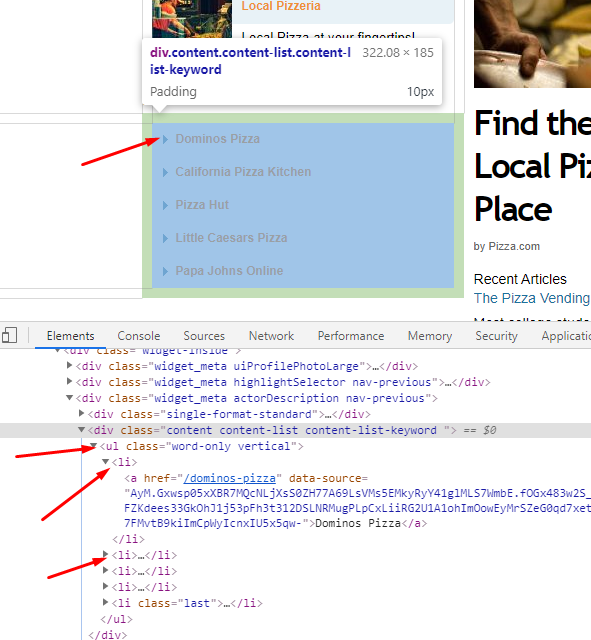
Task: Toggle the device toolbar icon in DevTools
Action: tap(9, 336)
